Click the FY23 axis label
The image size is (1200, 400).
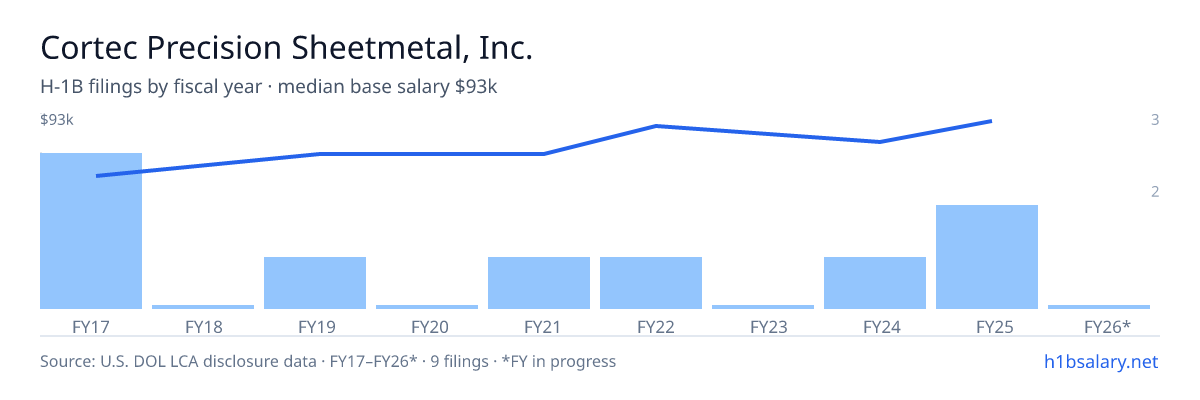coord(763,326)
